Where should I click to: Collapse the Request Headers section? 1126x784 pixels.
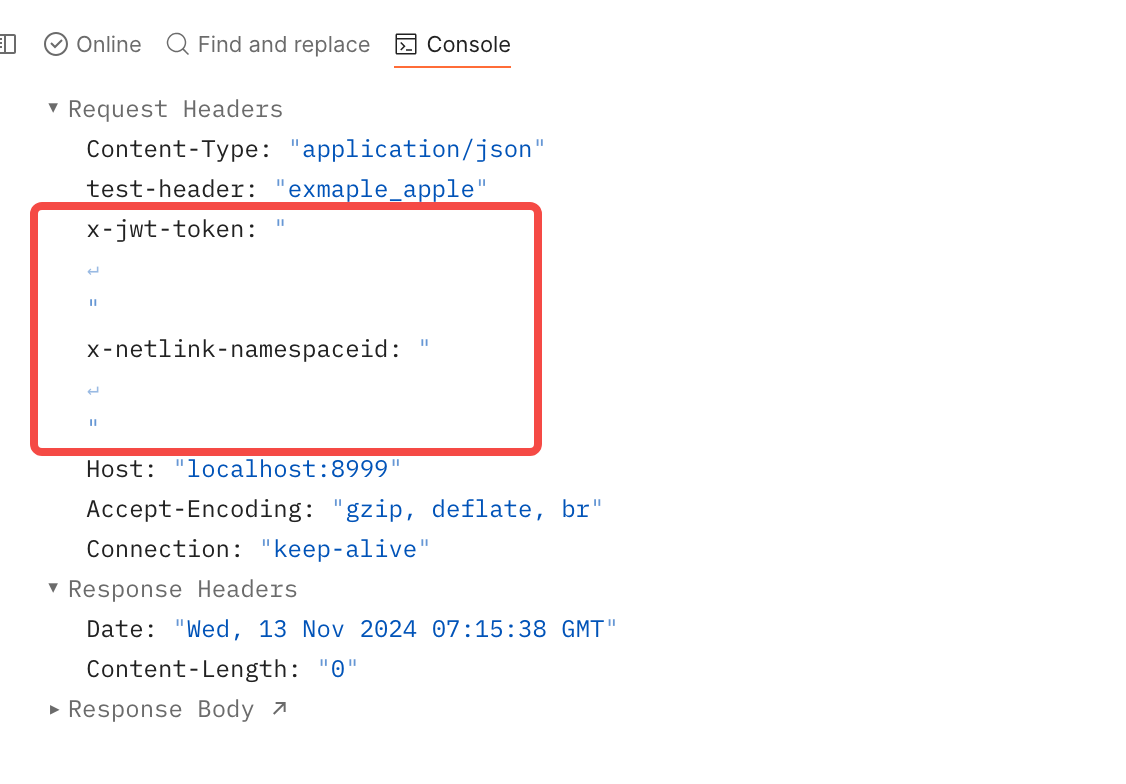point(53,108)
